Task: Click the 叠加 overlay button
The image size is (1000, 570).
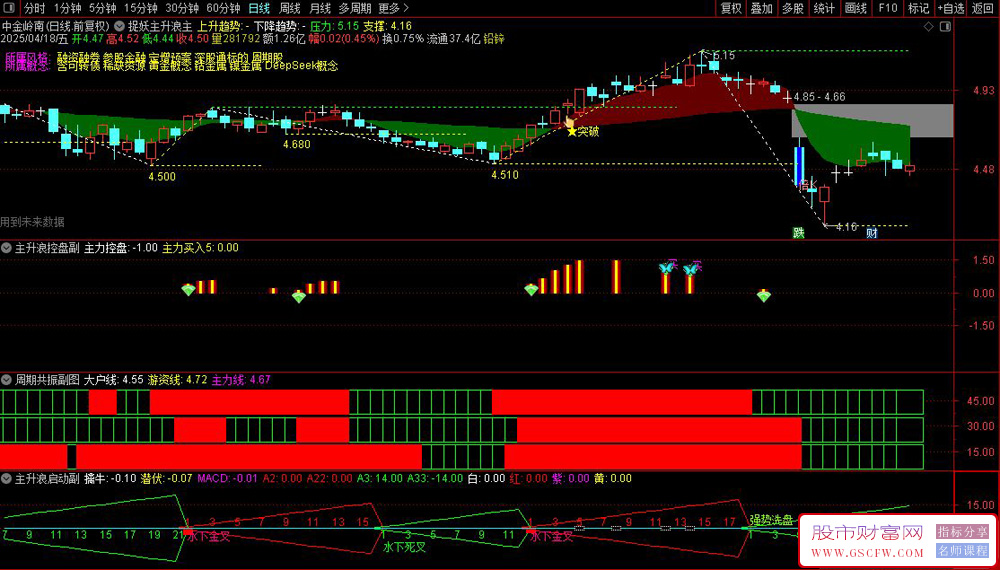Action: (x=761, y=8)
